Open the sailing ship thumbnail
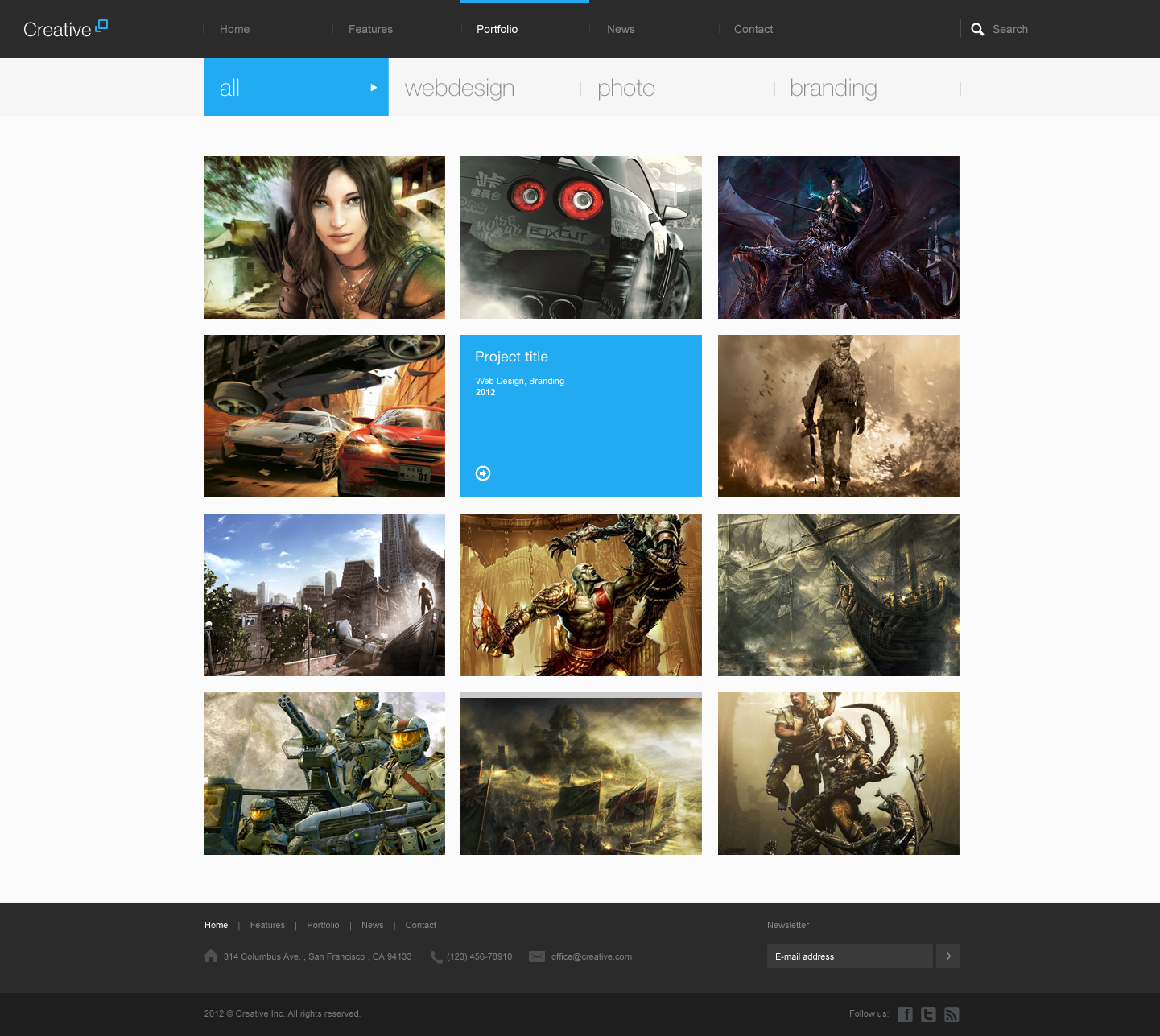The image size is (1160, 1036). (x=839, y=595)
